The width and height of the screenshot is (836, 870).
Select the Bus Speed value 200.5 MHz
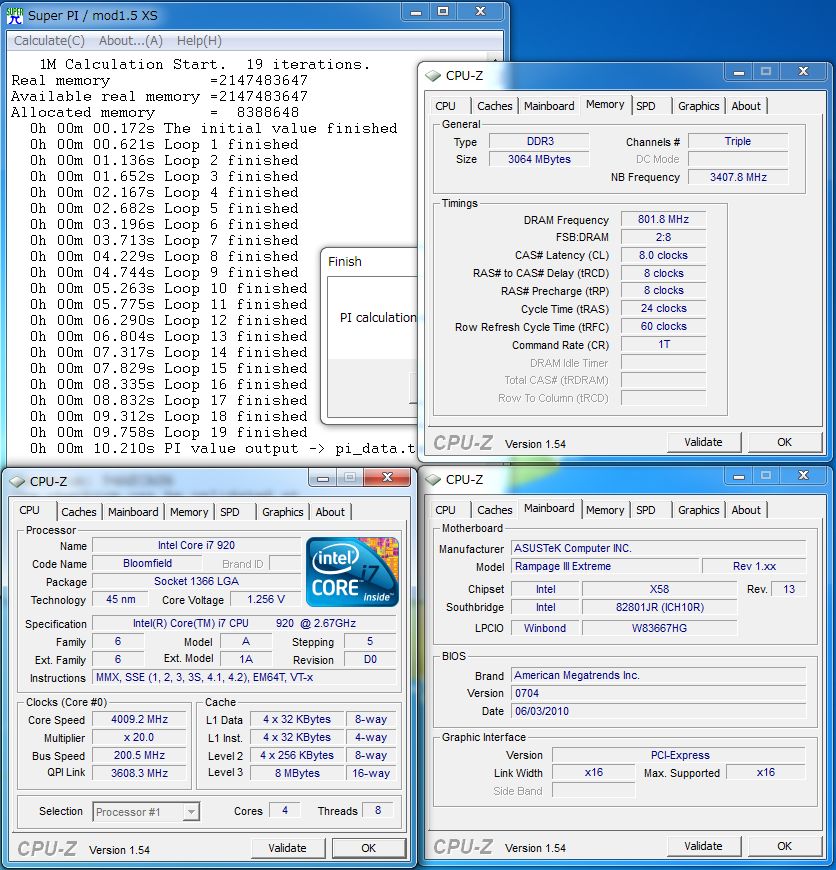pyautogui.click(x=139, y=755)
